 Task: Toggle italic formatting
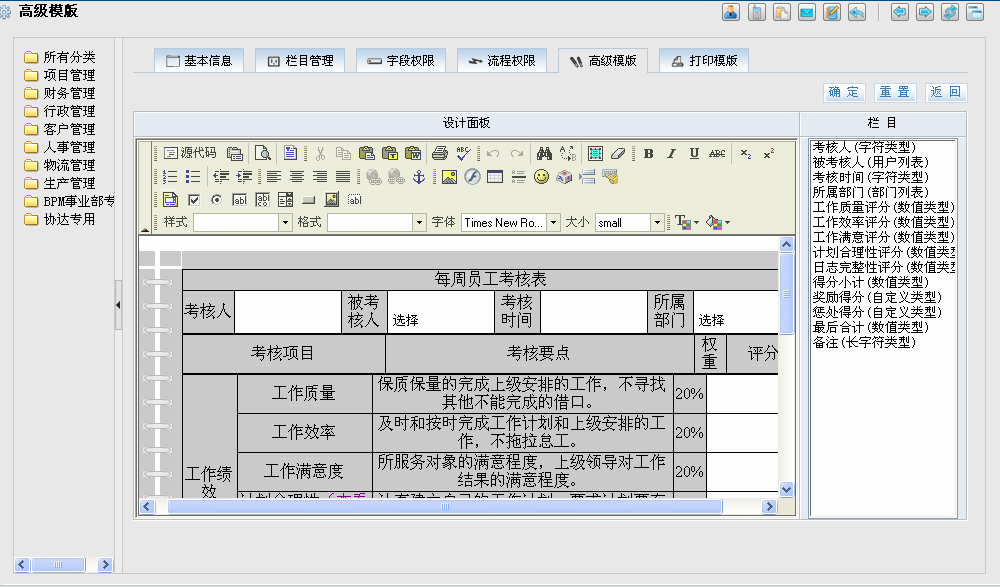tap(671, 153)
